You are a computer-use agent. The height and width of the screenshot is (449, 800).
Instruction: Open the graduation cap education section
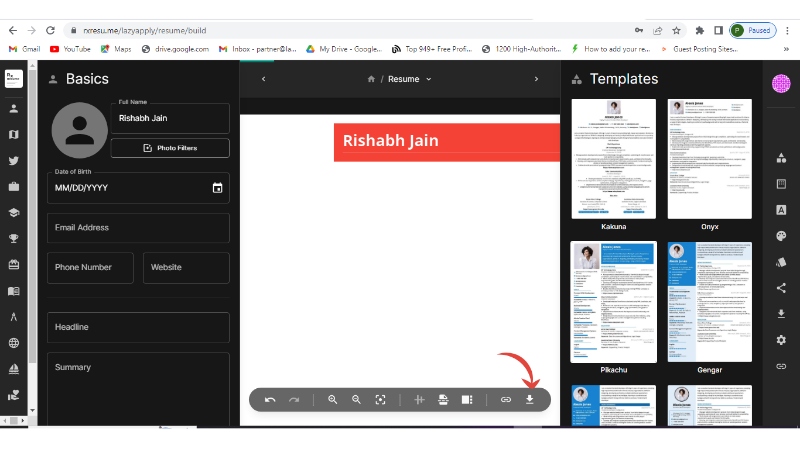14,212
